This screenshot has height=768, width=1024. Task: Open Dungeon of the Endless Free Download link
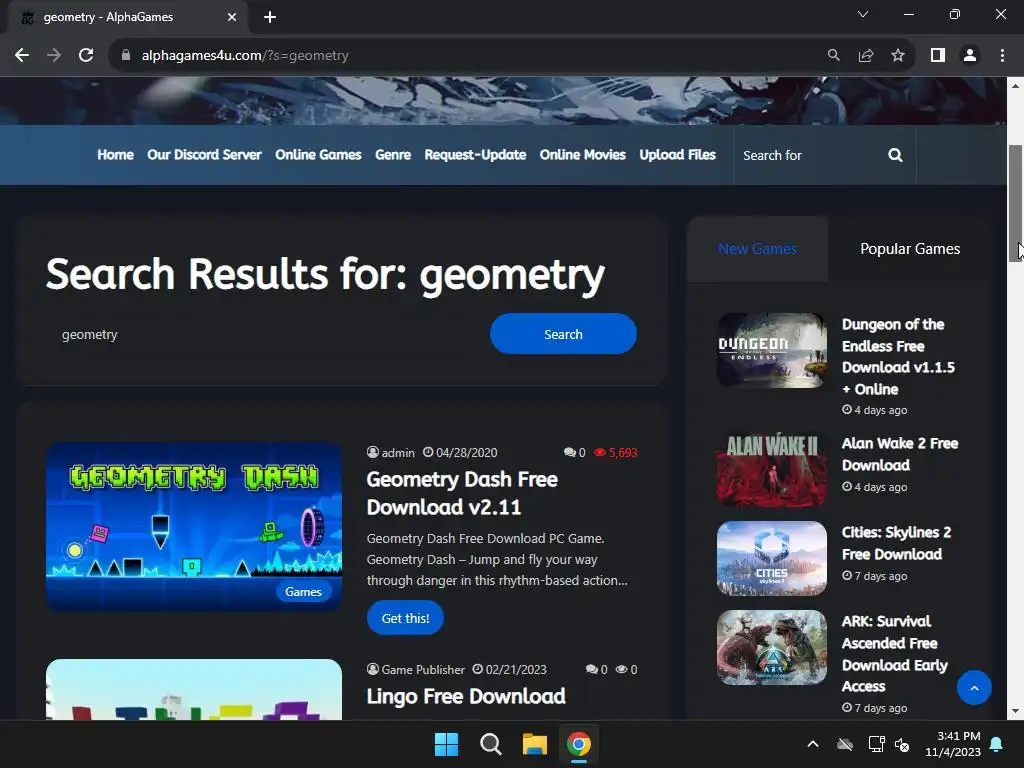pyautogui.click(x=898, y=357)
